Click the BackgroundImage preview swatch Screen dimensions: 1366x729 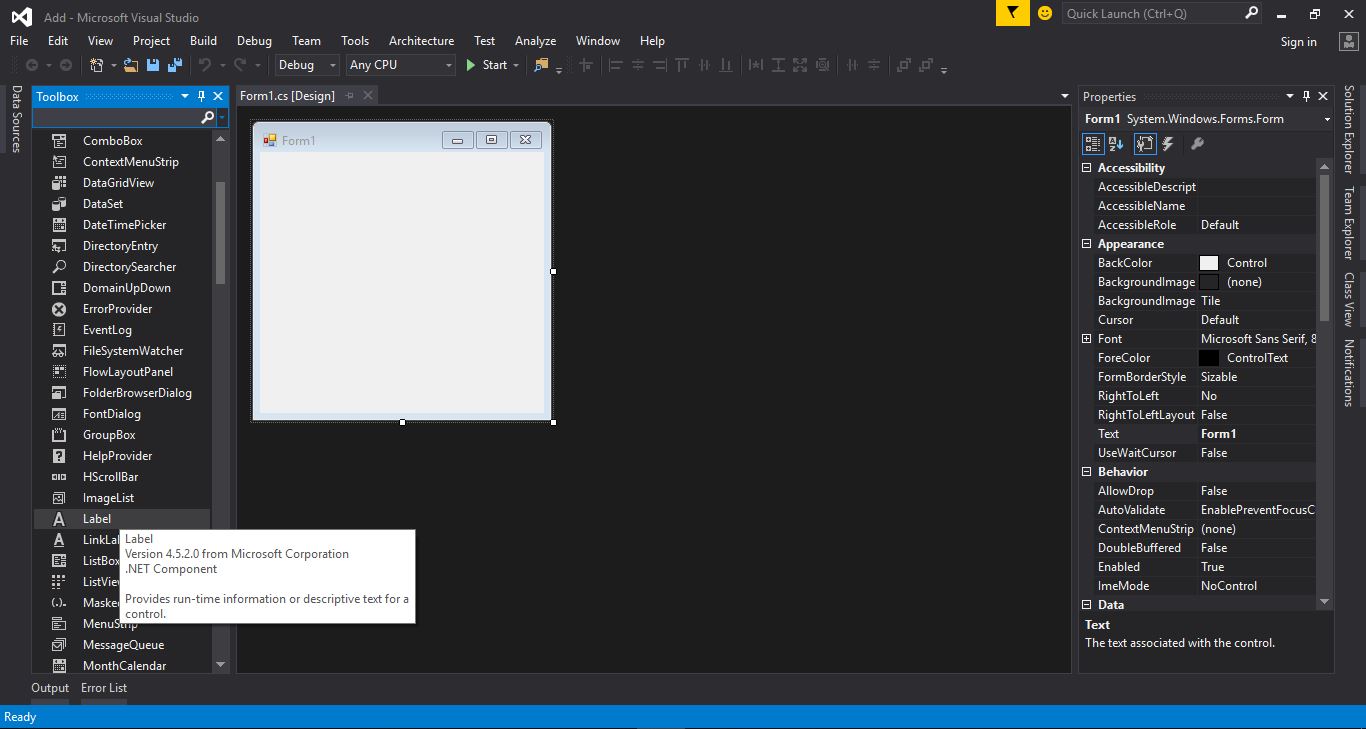1209,282
